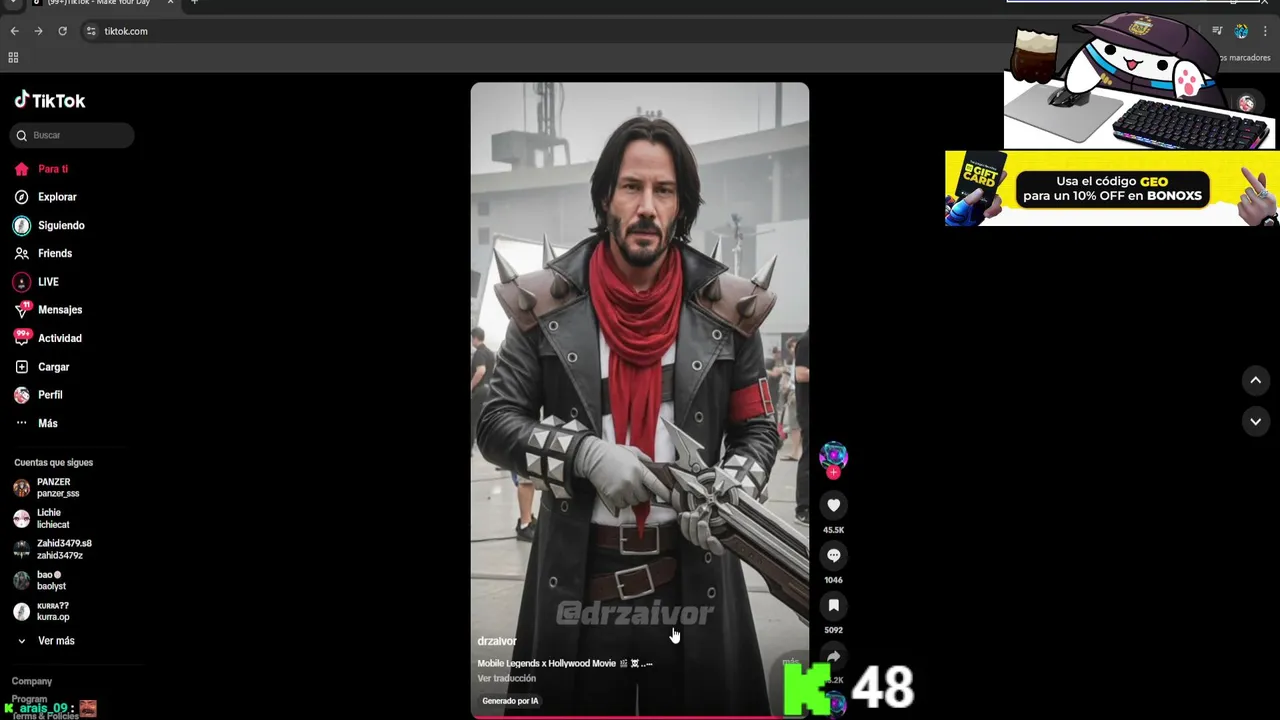Open the apps grid in the bookmarks bar
1280x720 pixels.
point(13,58)
